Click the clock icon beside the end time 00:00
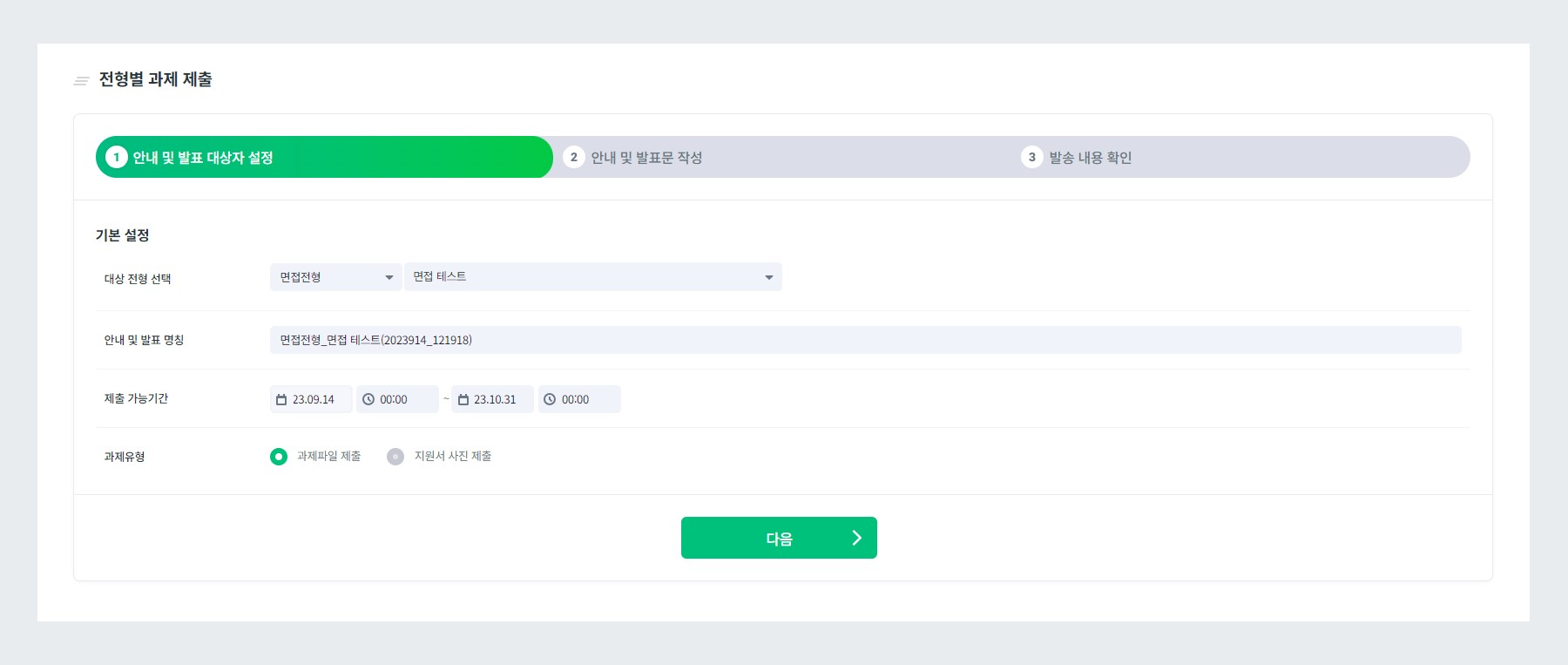Viewport: 1568px width, 665px height. tap(549, 398)
